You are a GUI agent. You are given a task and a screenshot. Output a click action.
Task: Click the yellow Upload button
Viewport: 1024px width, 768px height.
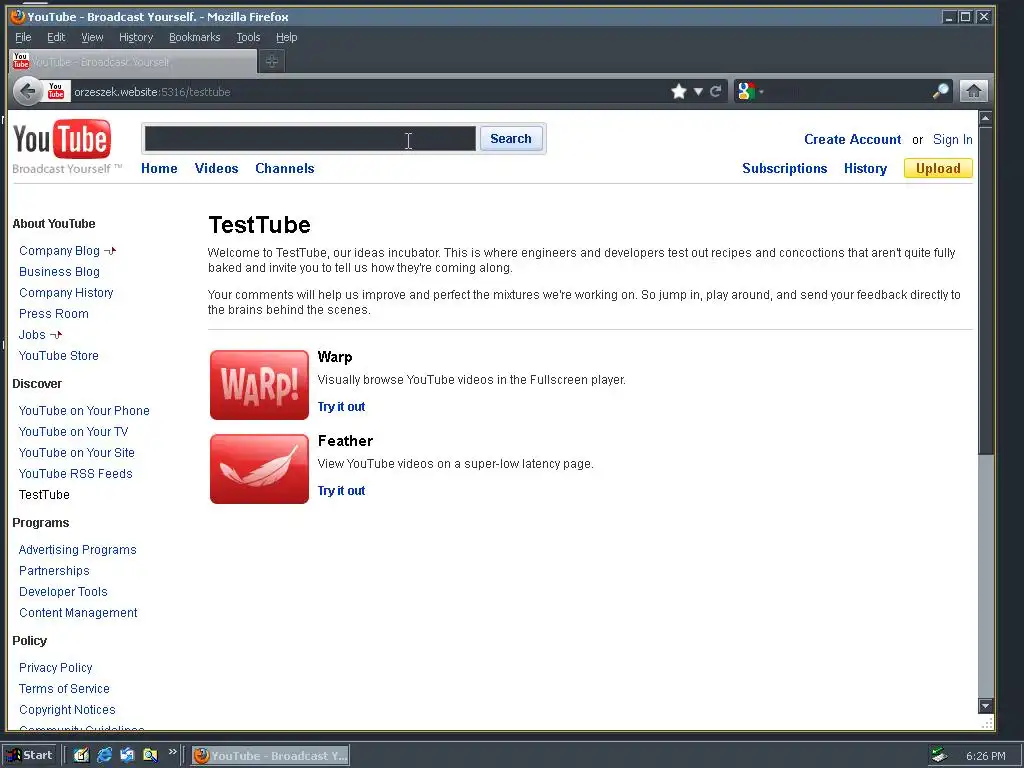tap(938, 168)
